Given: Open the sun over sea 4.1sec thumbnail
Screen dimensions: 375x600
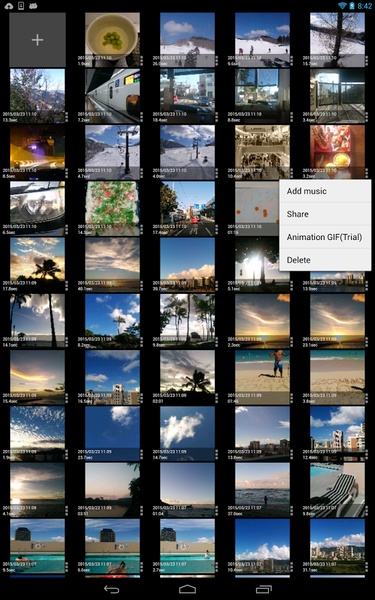Looking at the screenshot, I should (37, 490).
